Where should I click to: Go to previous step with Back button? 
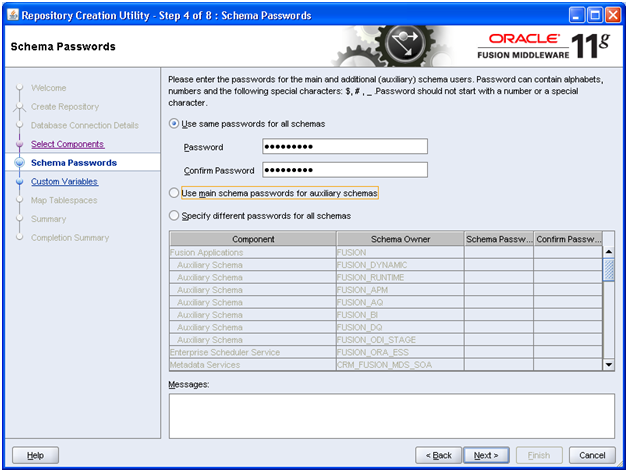tap(439, 456)
